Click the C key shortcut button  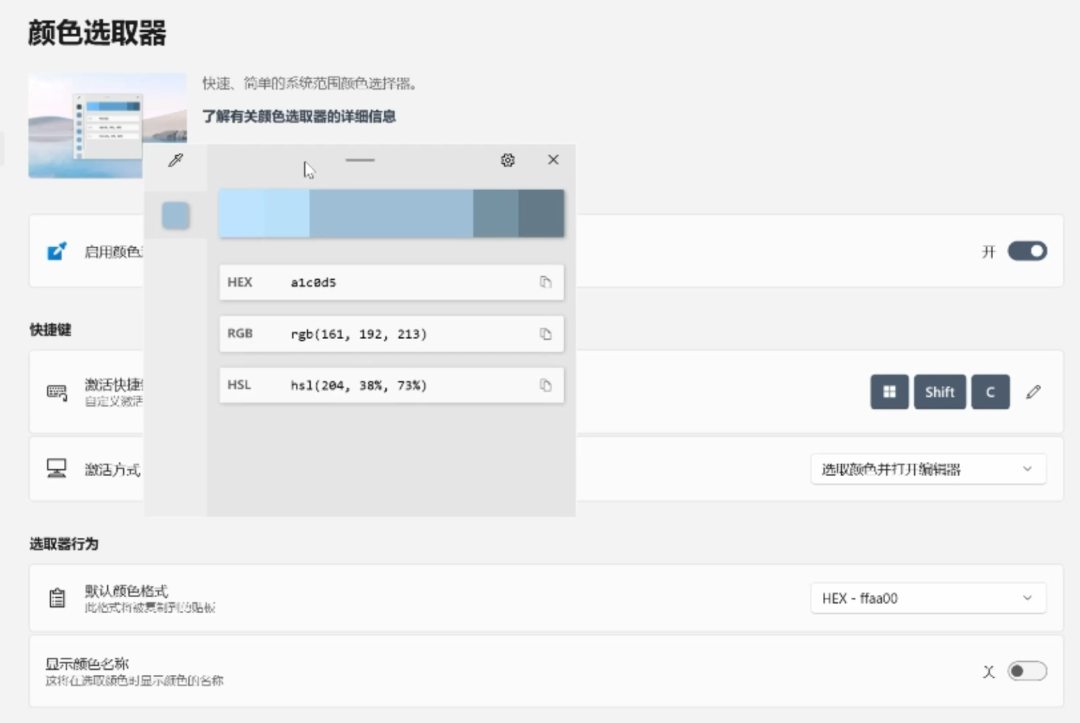coord(990,392)
